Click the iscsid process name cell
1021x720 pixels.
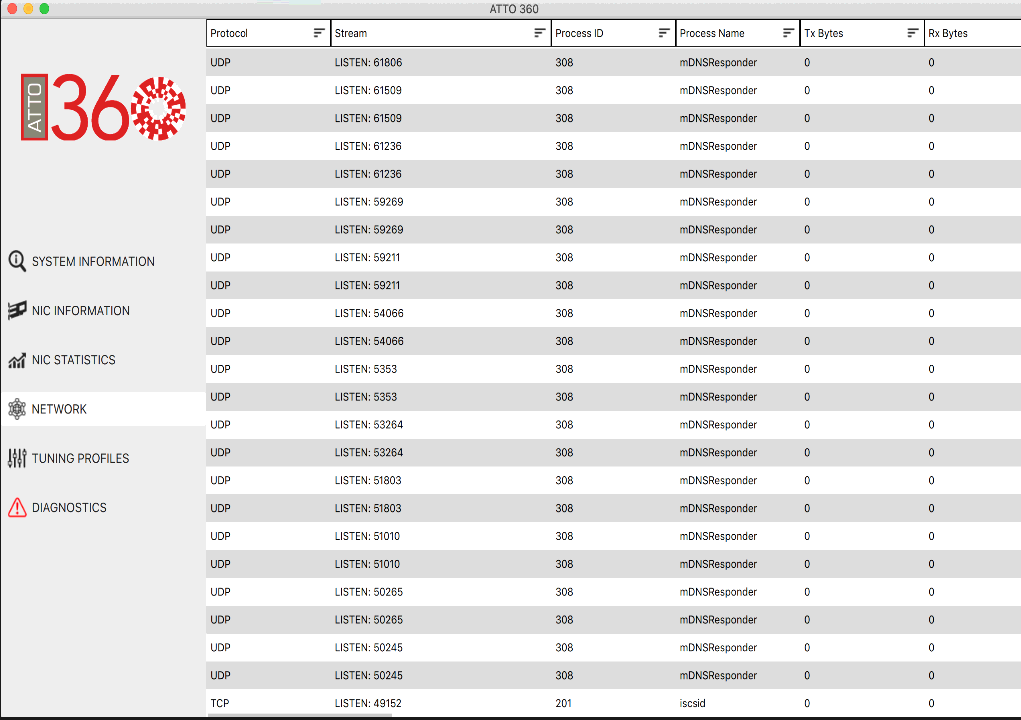tap(693, 704)
